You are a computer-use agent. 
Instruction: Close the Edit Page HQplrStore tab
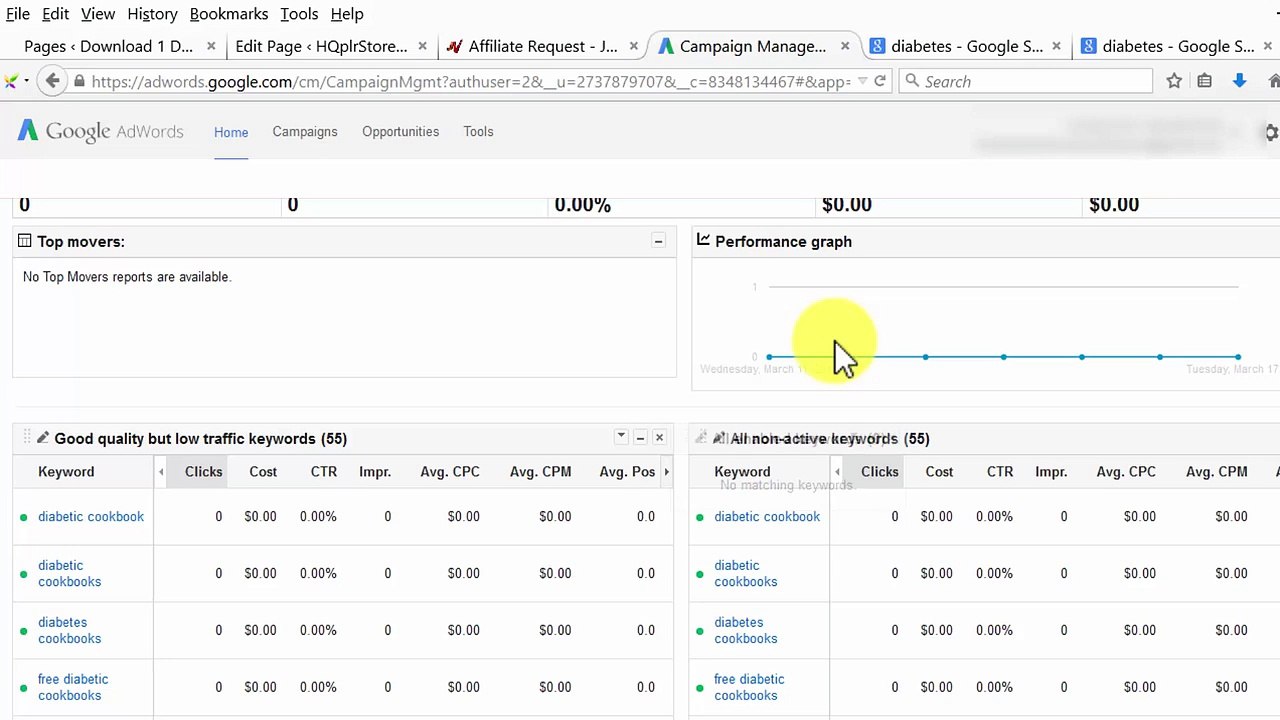tap(422, 46)
